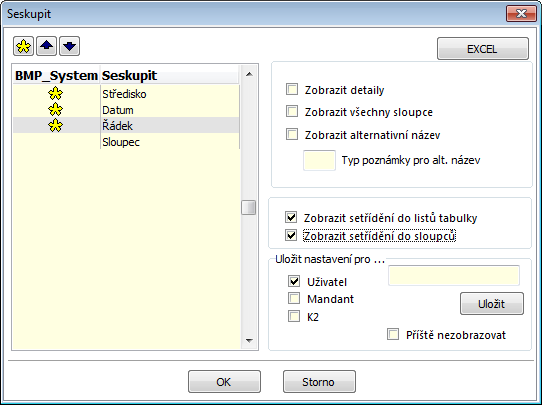
Task: Move item down with blue down-arrow button
Action: [69, 46]
